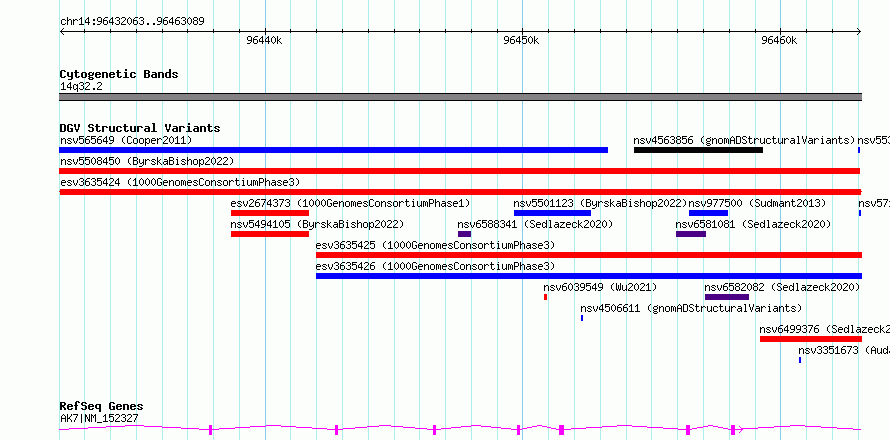Click the red esv3635424 variant bar

coord(460,192)
